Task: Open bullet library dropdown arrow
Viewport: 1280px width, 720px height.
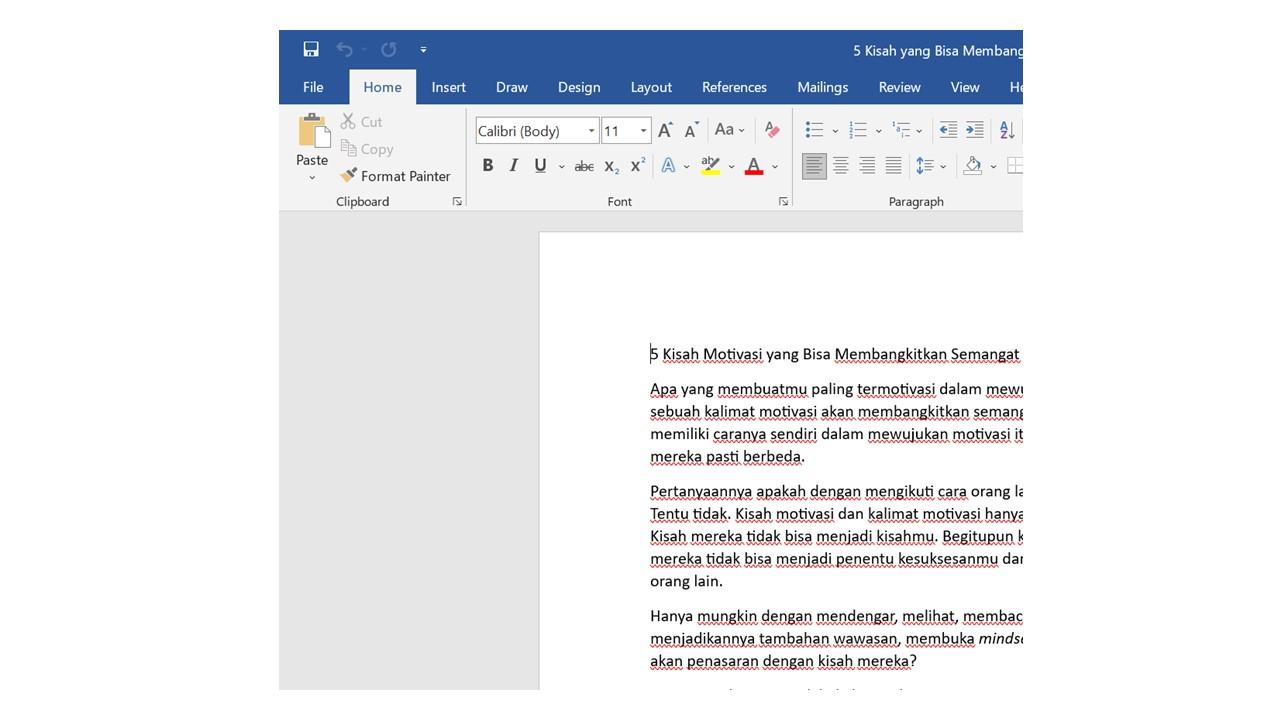Action: tap(835, 131)
